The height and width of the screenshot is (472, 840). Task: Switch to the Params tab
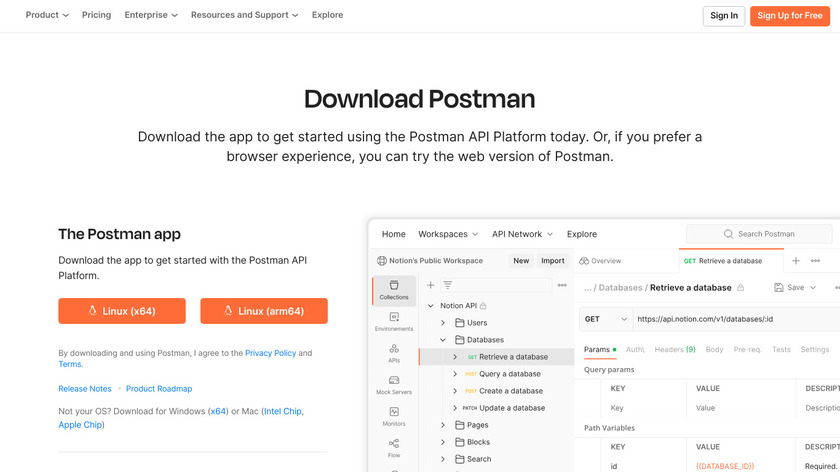pos(599,349)
